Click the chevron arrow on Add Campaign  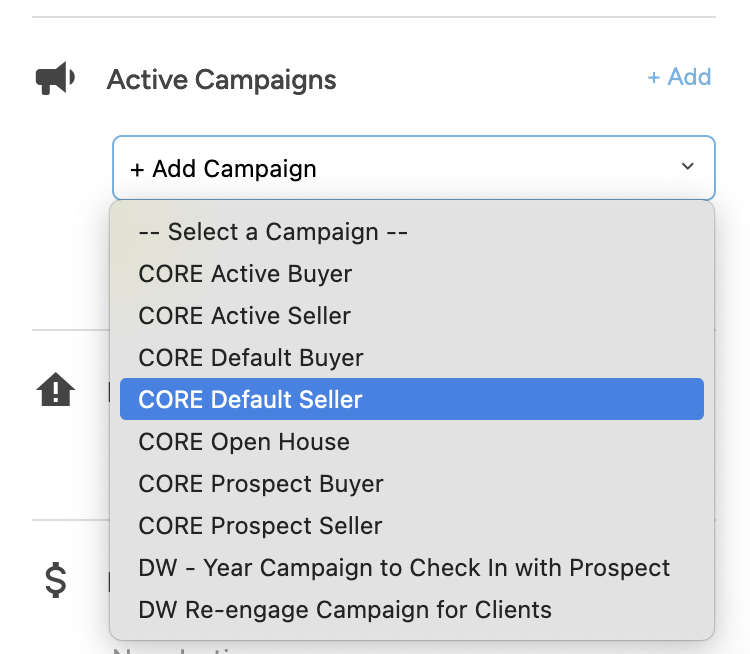tap(687, 167)
